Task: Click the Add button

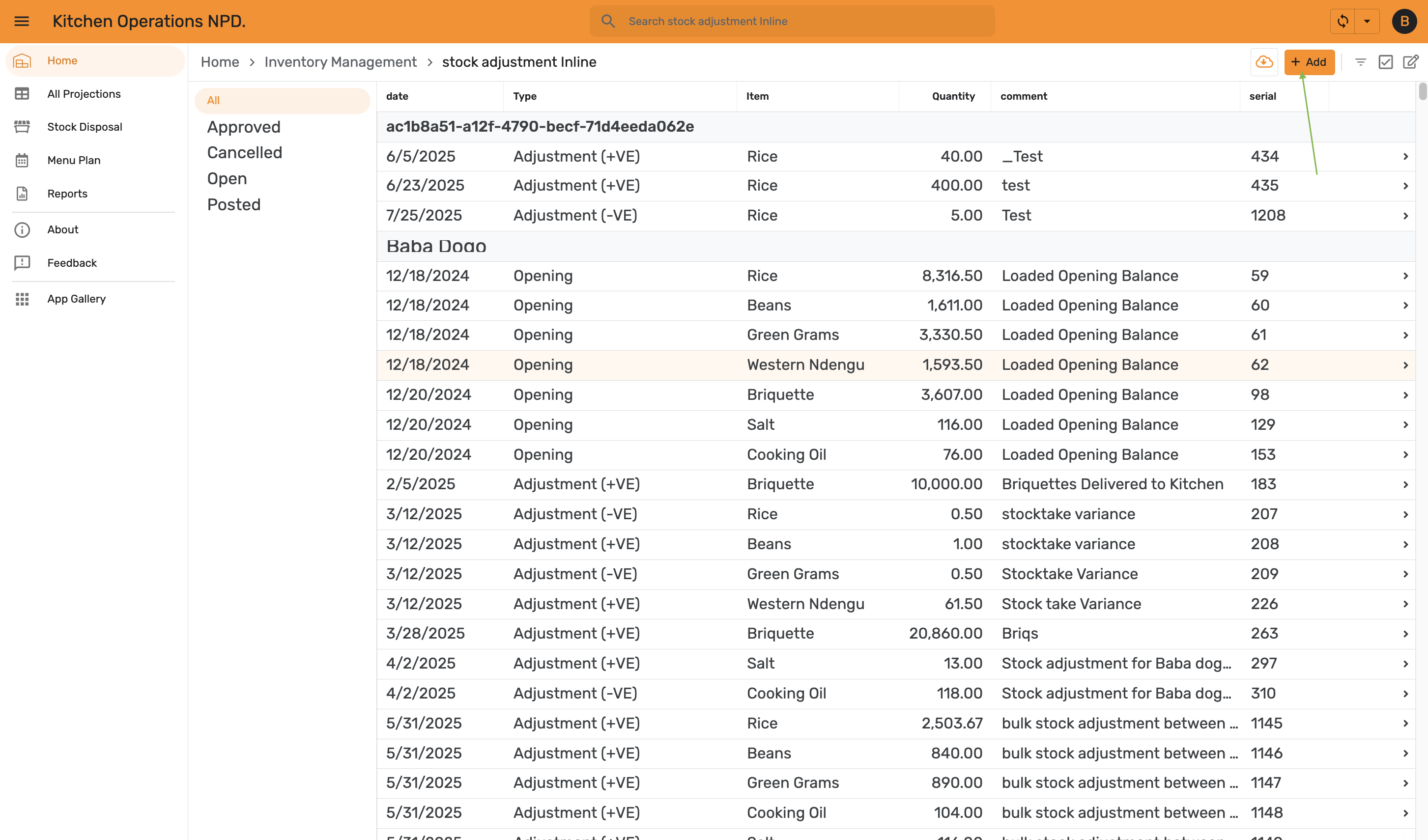Action: [1309, 62]
